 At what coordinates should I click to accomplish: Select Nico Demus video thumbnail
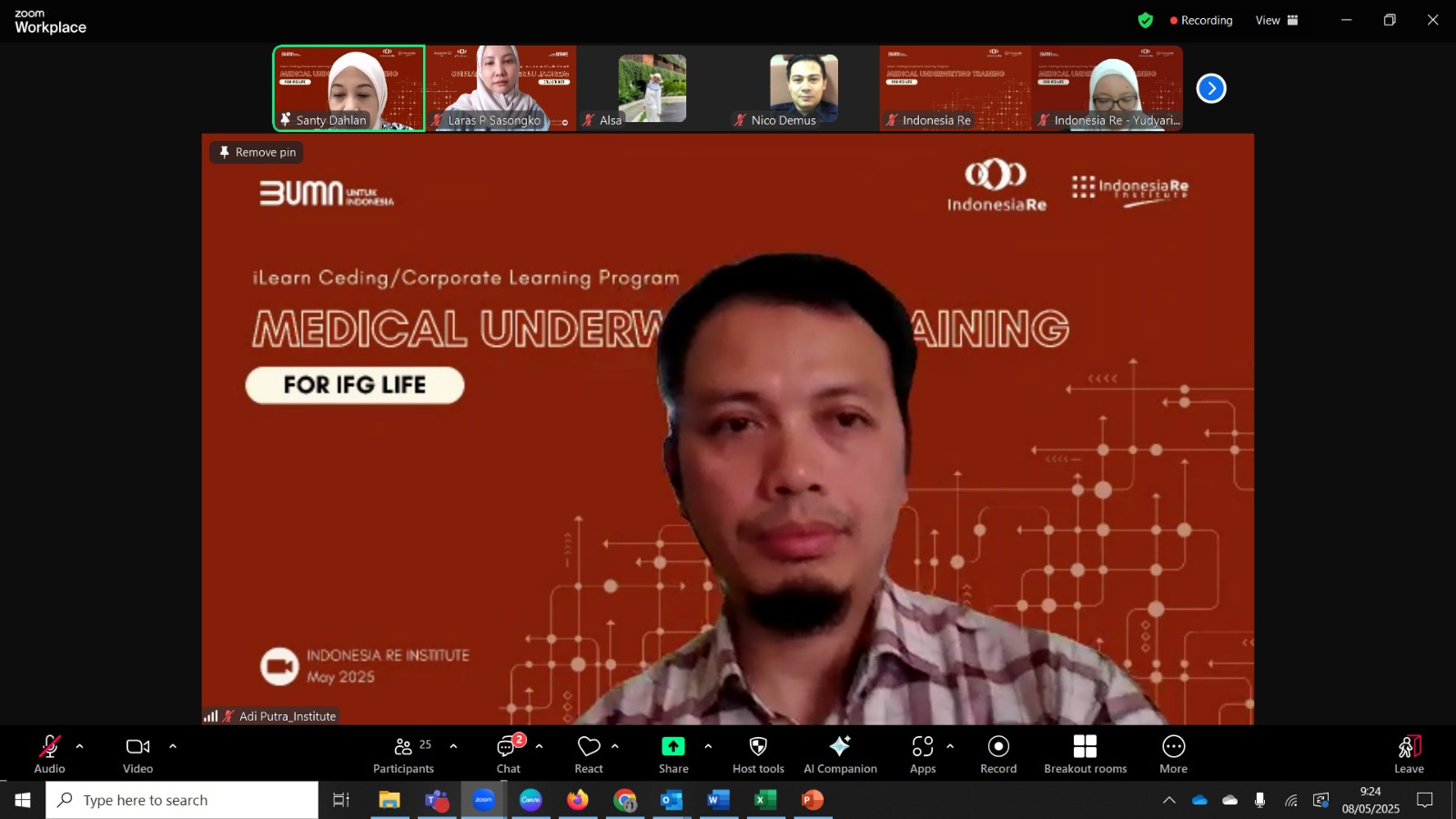804,88
